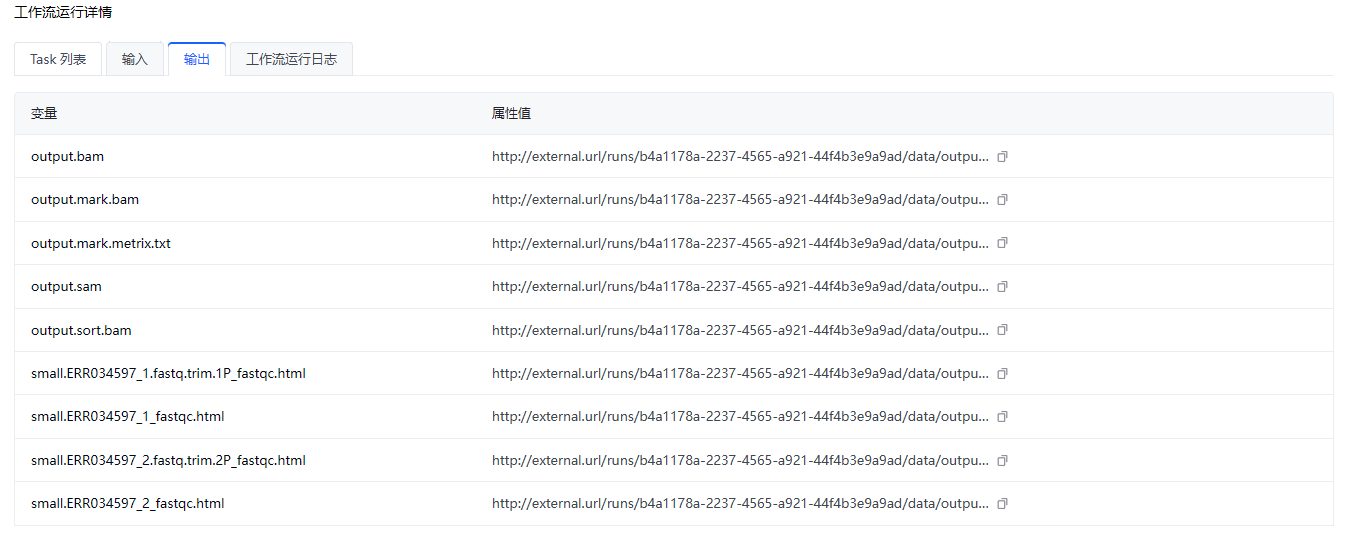Click variable name small.ERR034597_1.fastq.trim.1P_fastqc.html

(168, 374)
